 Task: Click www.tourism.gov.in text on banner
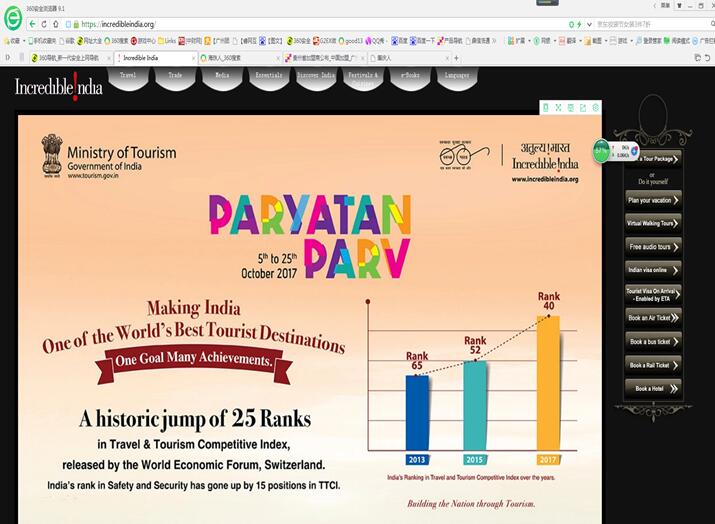93,176
